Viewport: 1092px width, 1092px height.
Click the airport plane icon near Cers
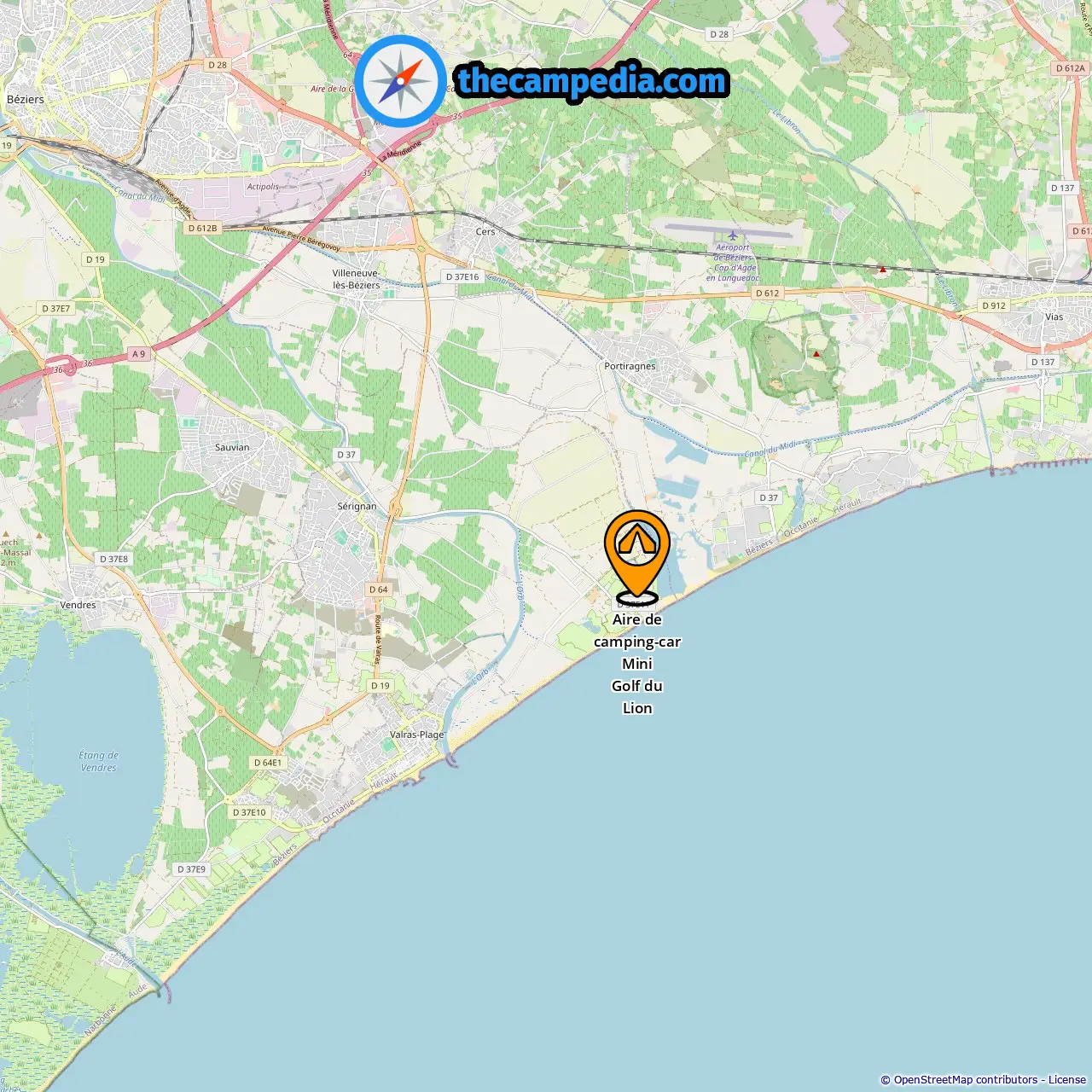click(x=732, y=235)
